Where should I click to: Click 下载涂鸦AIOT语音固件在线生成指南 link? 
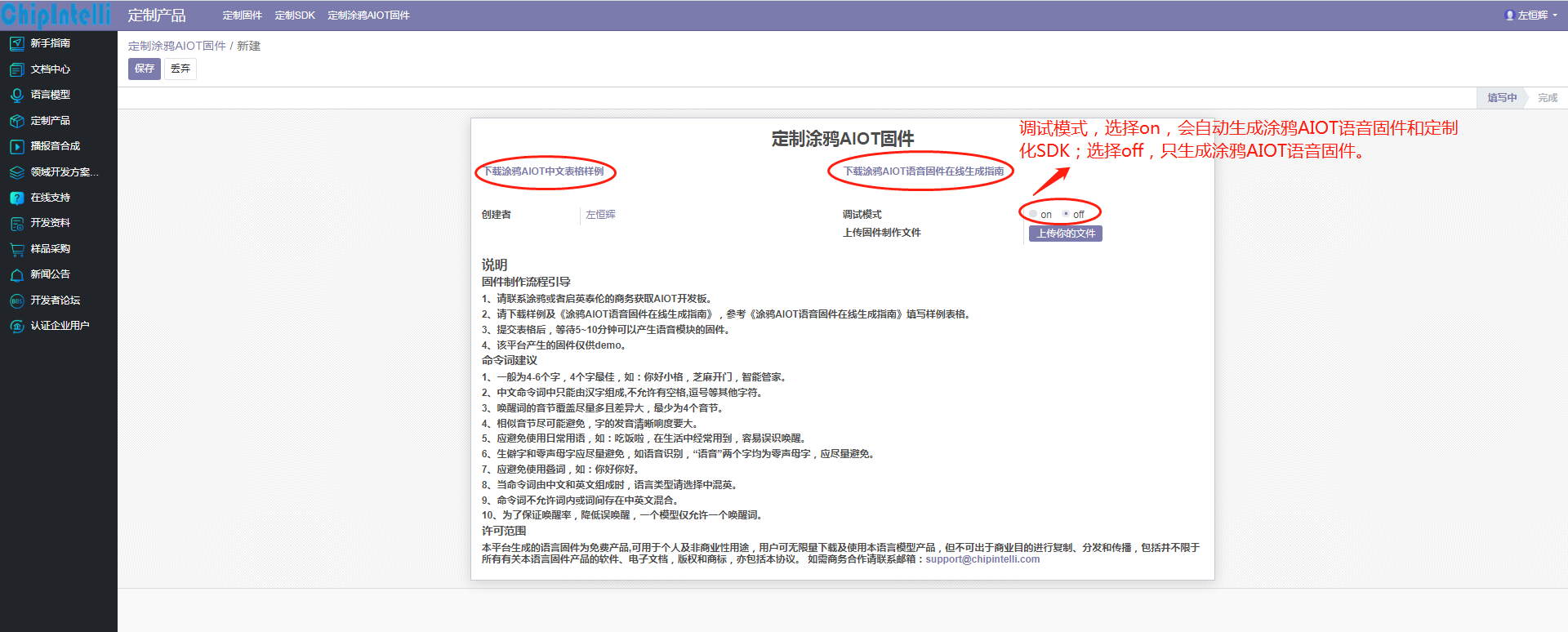click(x=924, y=171)
